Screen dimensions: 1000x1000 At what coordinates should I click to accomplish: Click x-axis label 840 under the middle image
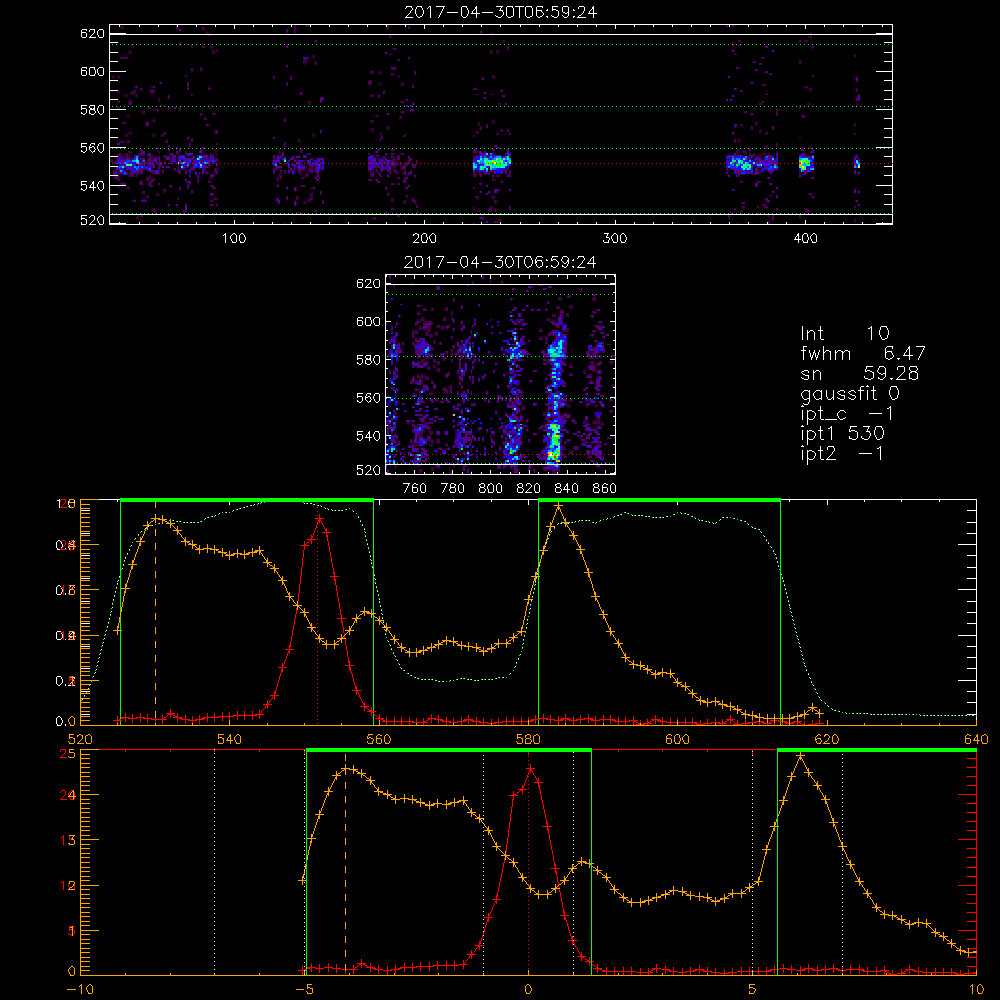(x=567, y=489)
